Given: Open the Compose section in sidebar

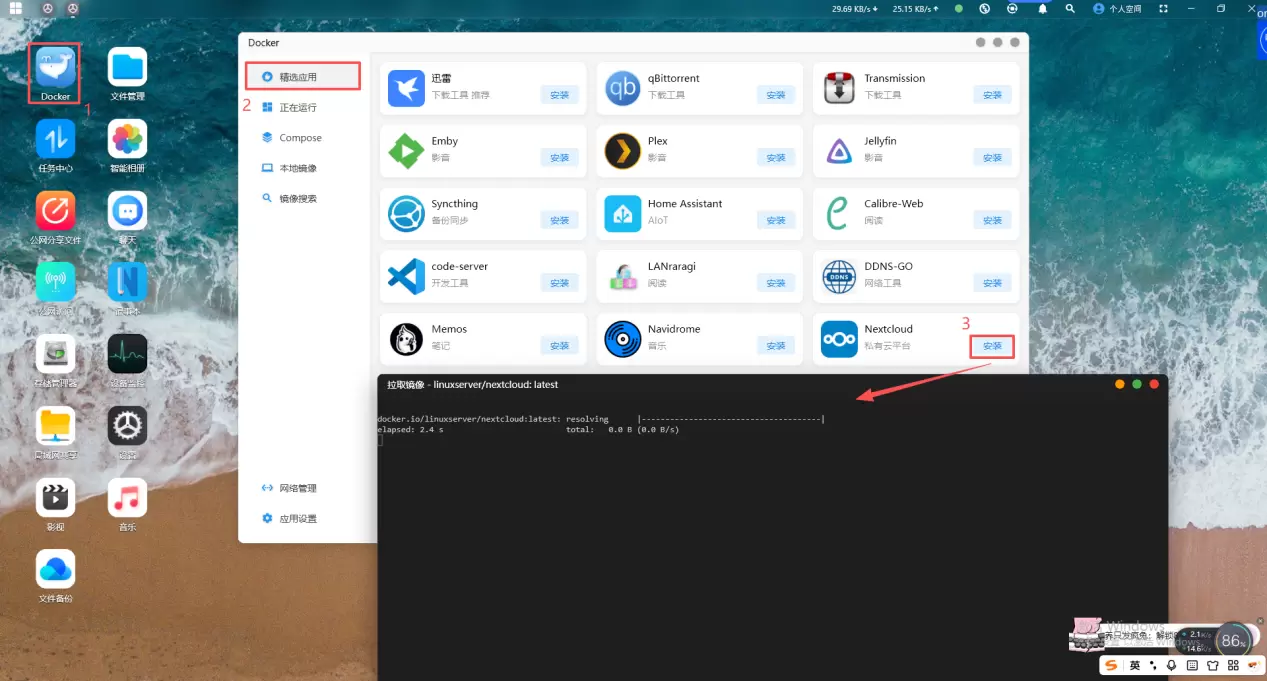Looking at the screenshot, I should coord(299,138).
